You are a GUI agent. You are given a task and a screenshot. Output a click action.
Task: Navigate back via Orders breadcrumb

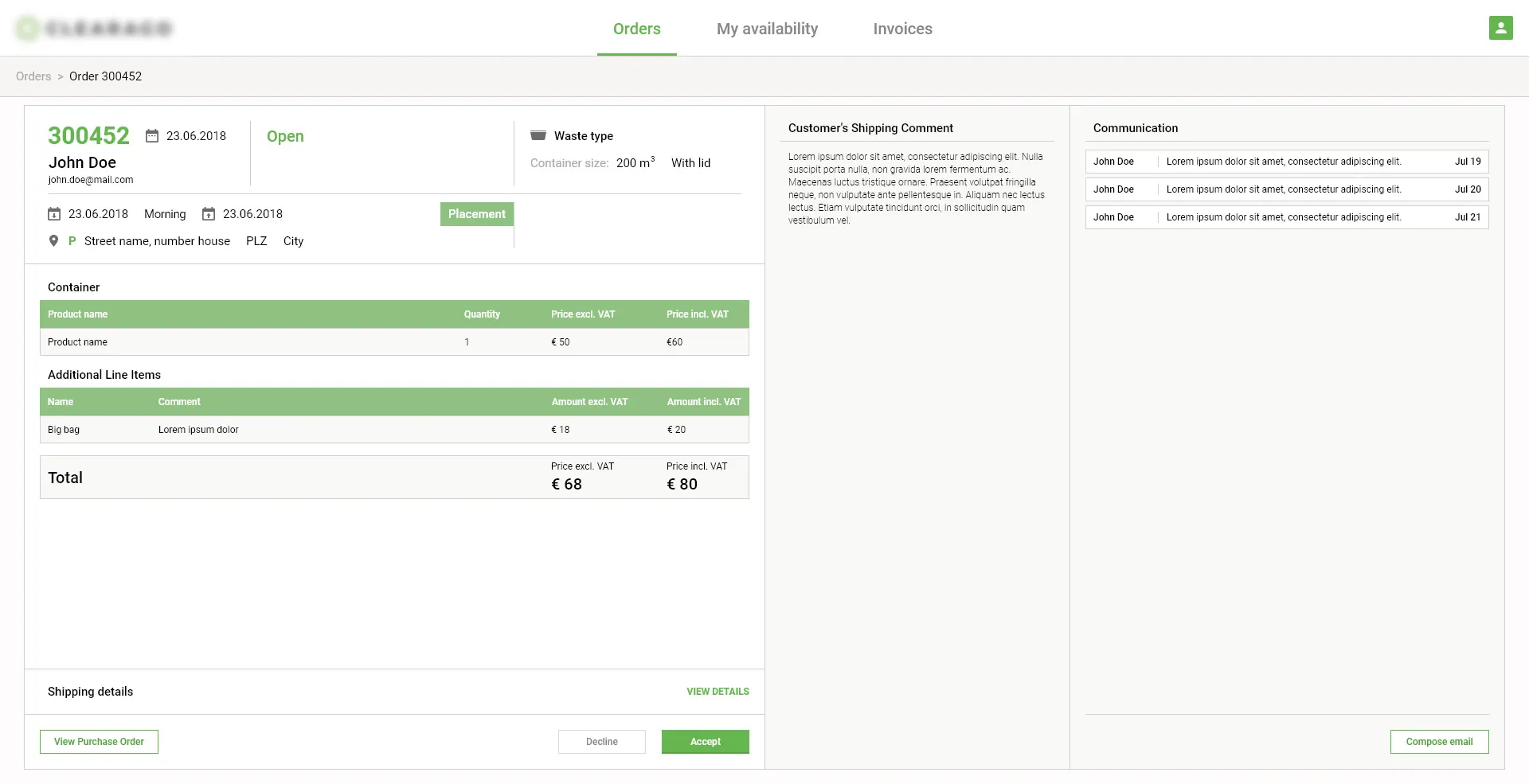pyautogui.click(x=33, y=76)
